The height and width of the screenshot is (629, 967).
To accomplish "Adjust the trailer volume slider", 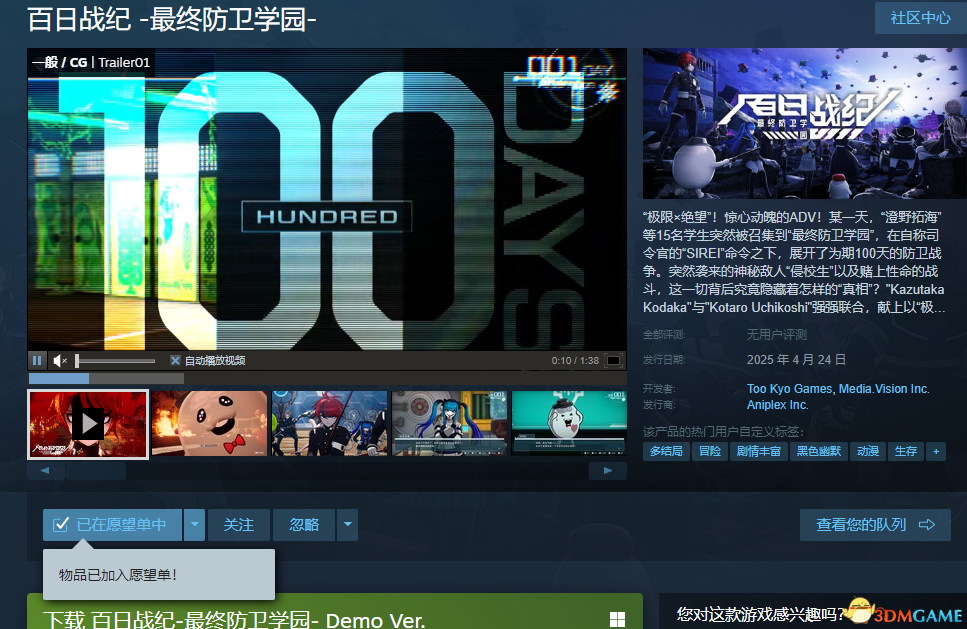I will click(115, 361).
